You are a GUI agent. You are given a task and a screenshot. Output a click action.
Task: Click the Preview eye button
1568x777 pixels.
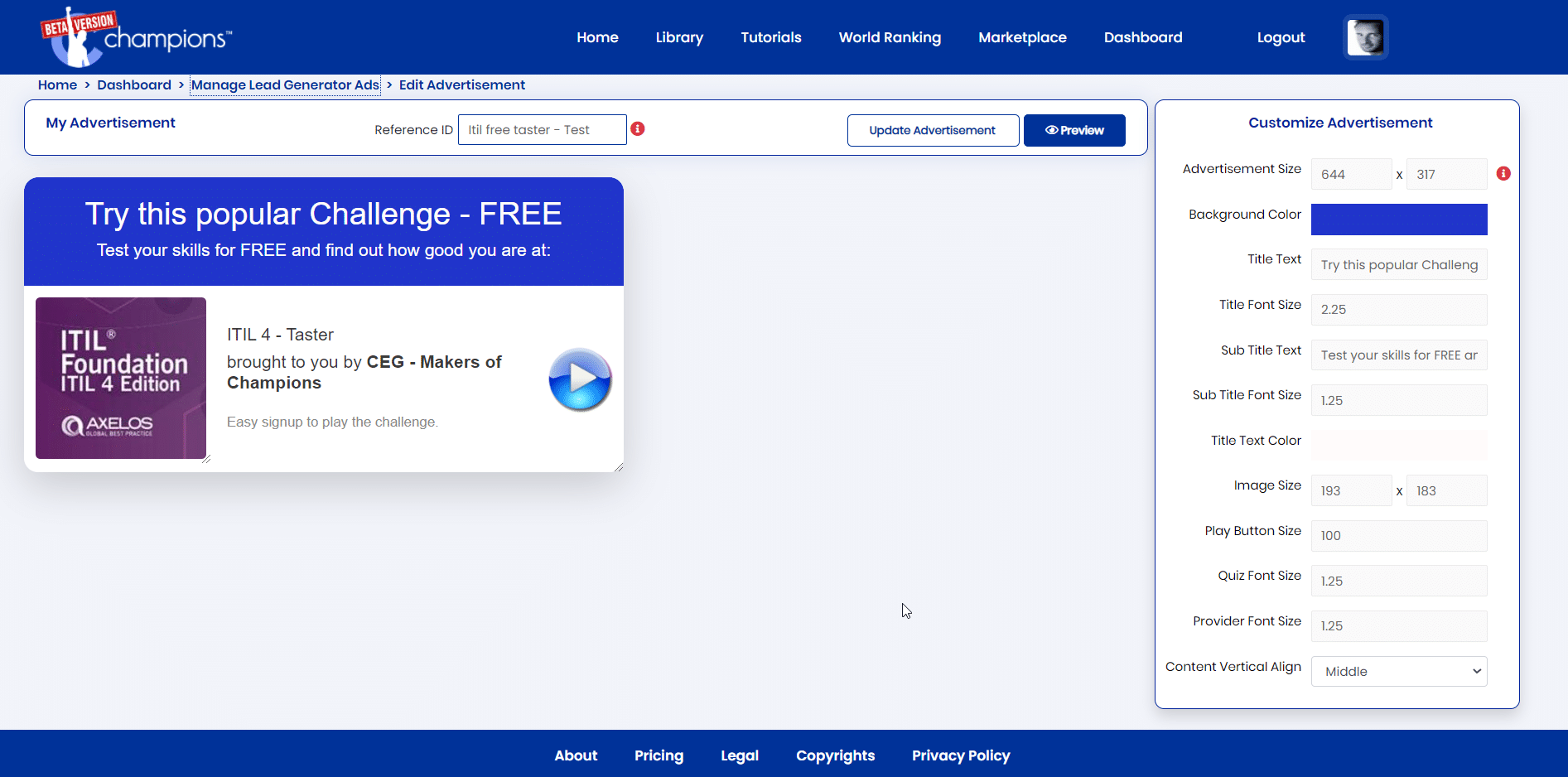pos(1074,130)
